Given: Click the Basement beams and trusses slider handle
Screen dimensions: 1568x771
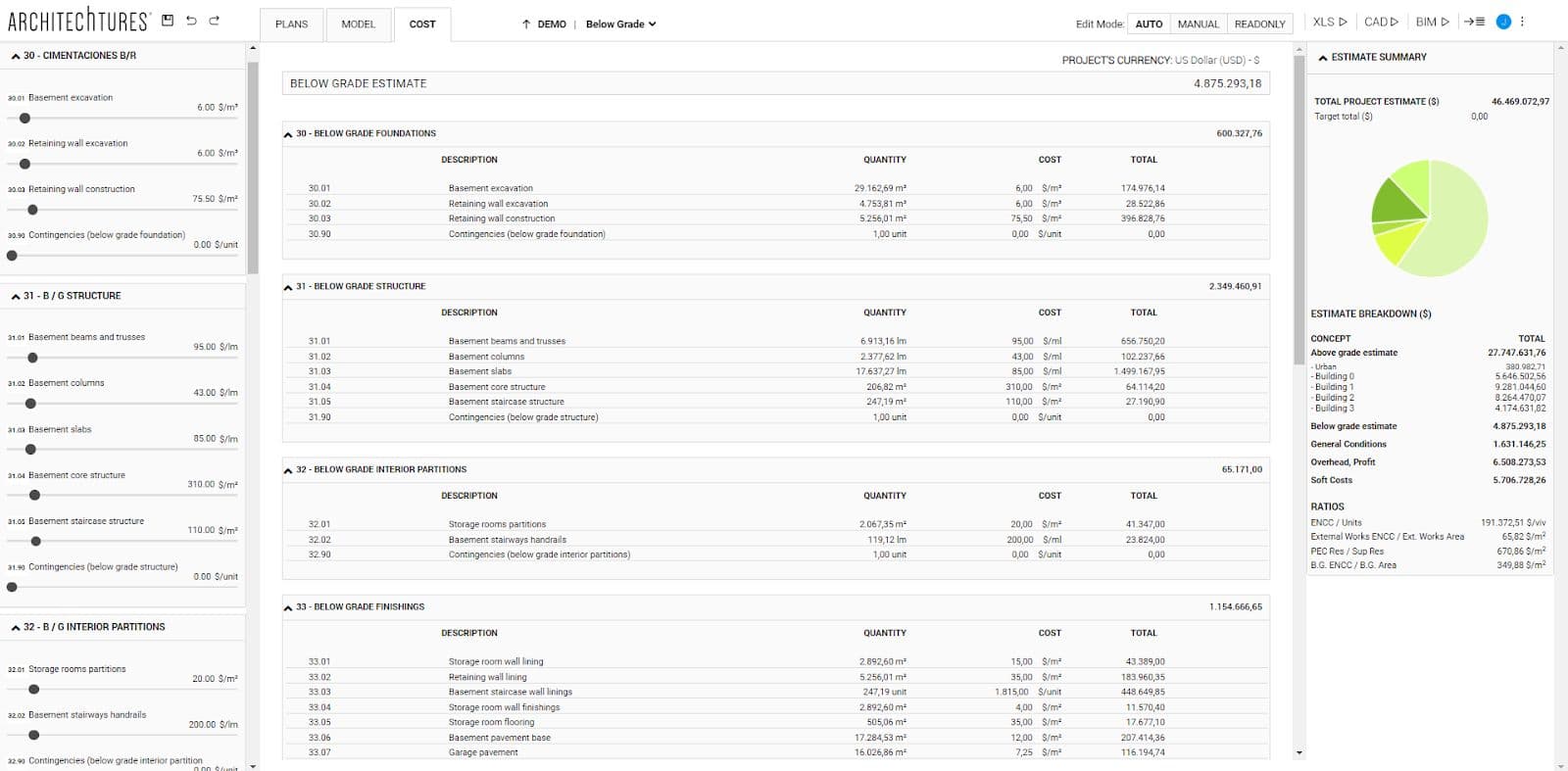Looking at the screenshot, I should pyautogui.click(x=32, y=358).
